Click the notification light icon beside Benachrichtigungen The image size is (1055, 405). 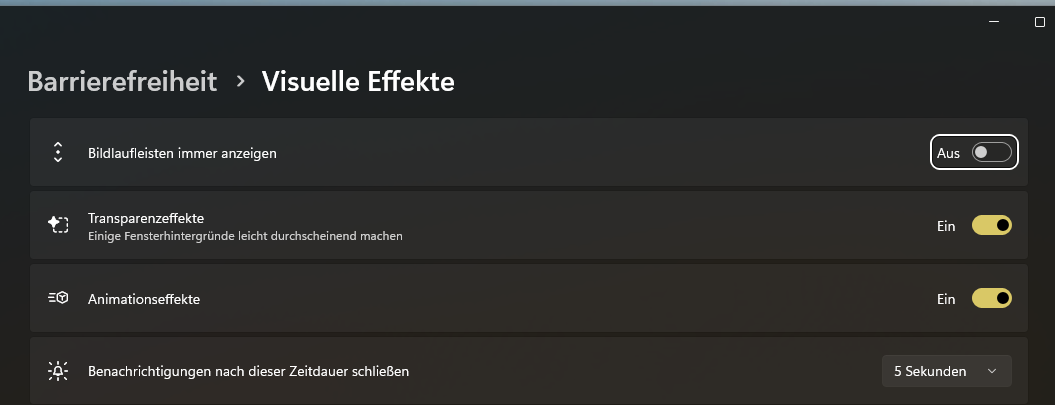[x=58, y=371]
